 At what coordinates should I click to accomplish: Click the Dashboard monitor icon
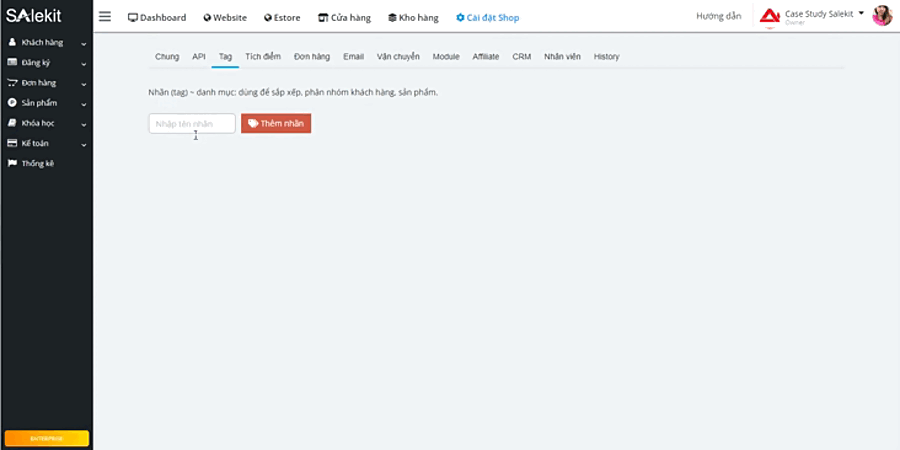pyautogui.click(x=133, y=18)
